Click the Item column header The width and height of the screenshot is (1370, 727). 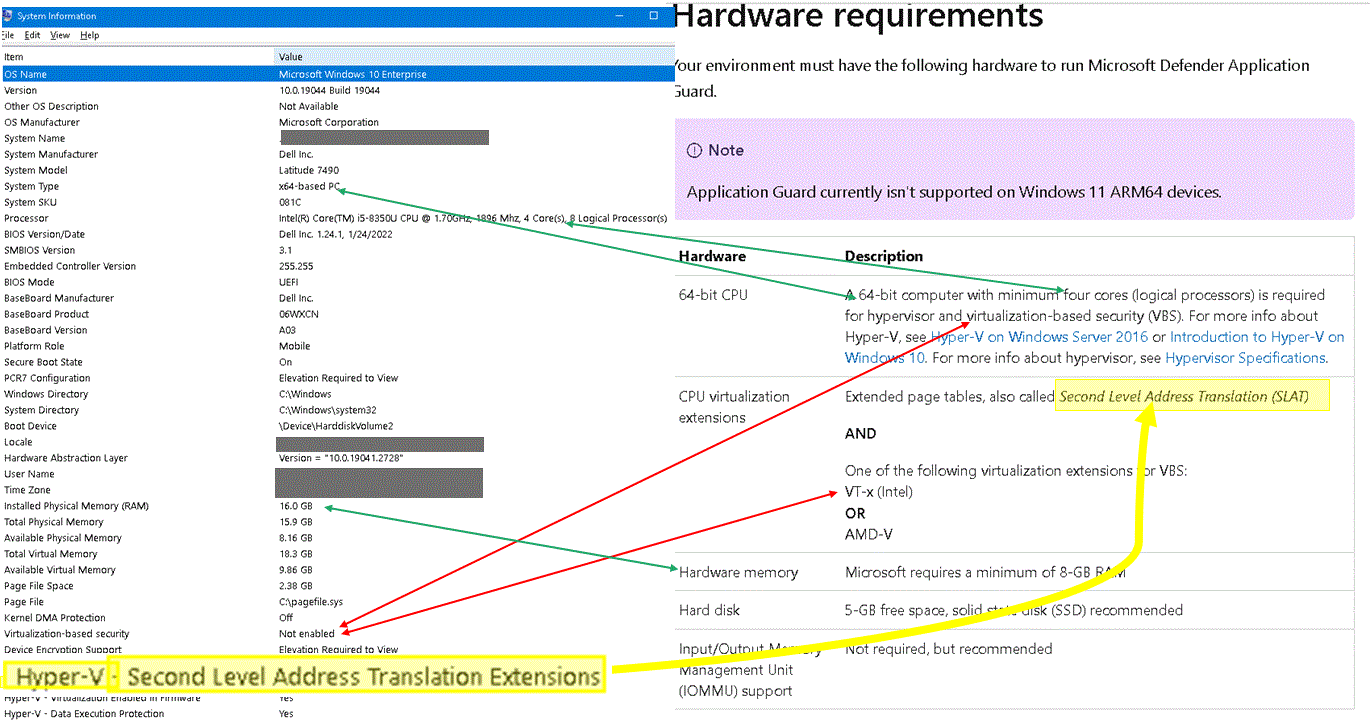click(137, 57)
